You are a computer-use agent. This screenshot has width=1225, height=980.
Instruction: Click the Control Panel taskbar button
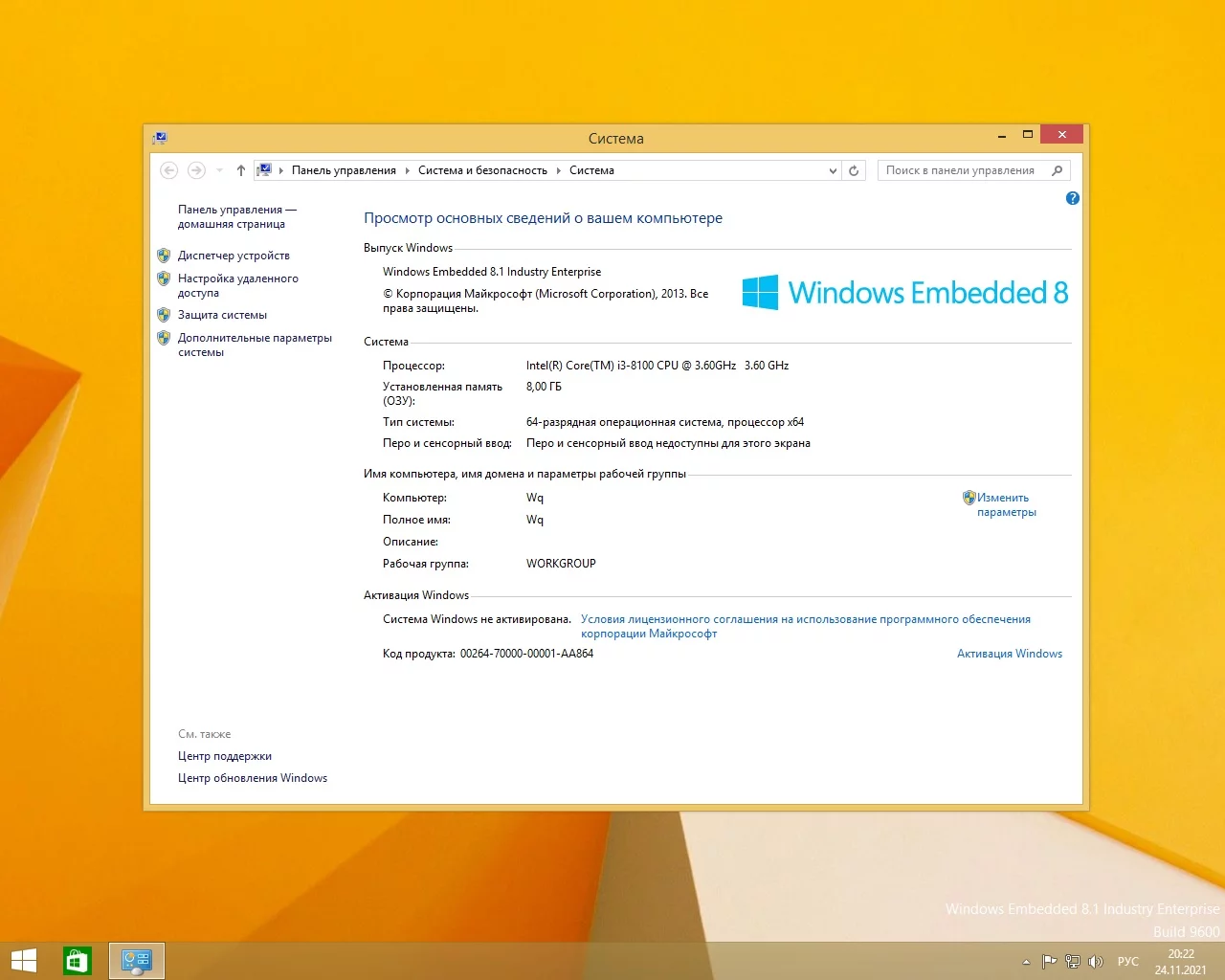(137, 961)
